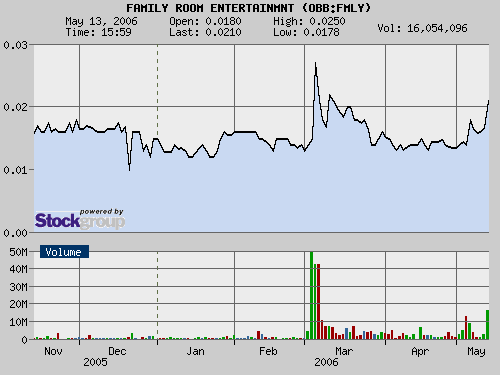
Task: Click the 'Open: 0.0180' value
Action: pyautogui.click(x=205, y=21)
